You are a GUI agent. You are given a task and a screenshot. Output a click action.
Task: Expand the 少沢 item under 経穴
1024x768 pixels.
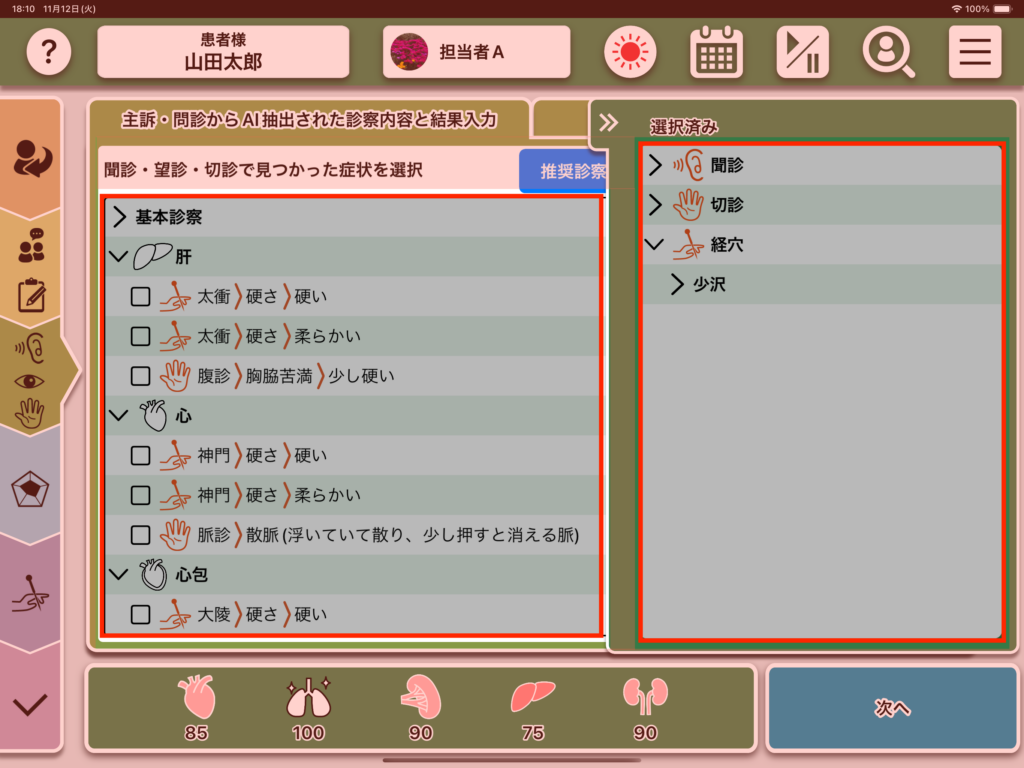click(x=678, y=285)
